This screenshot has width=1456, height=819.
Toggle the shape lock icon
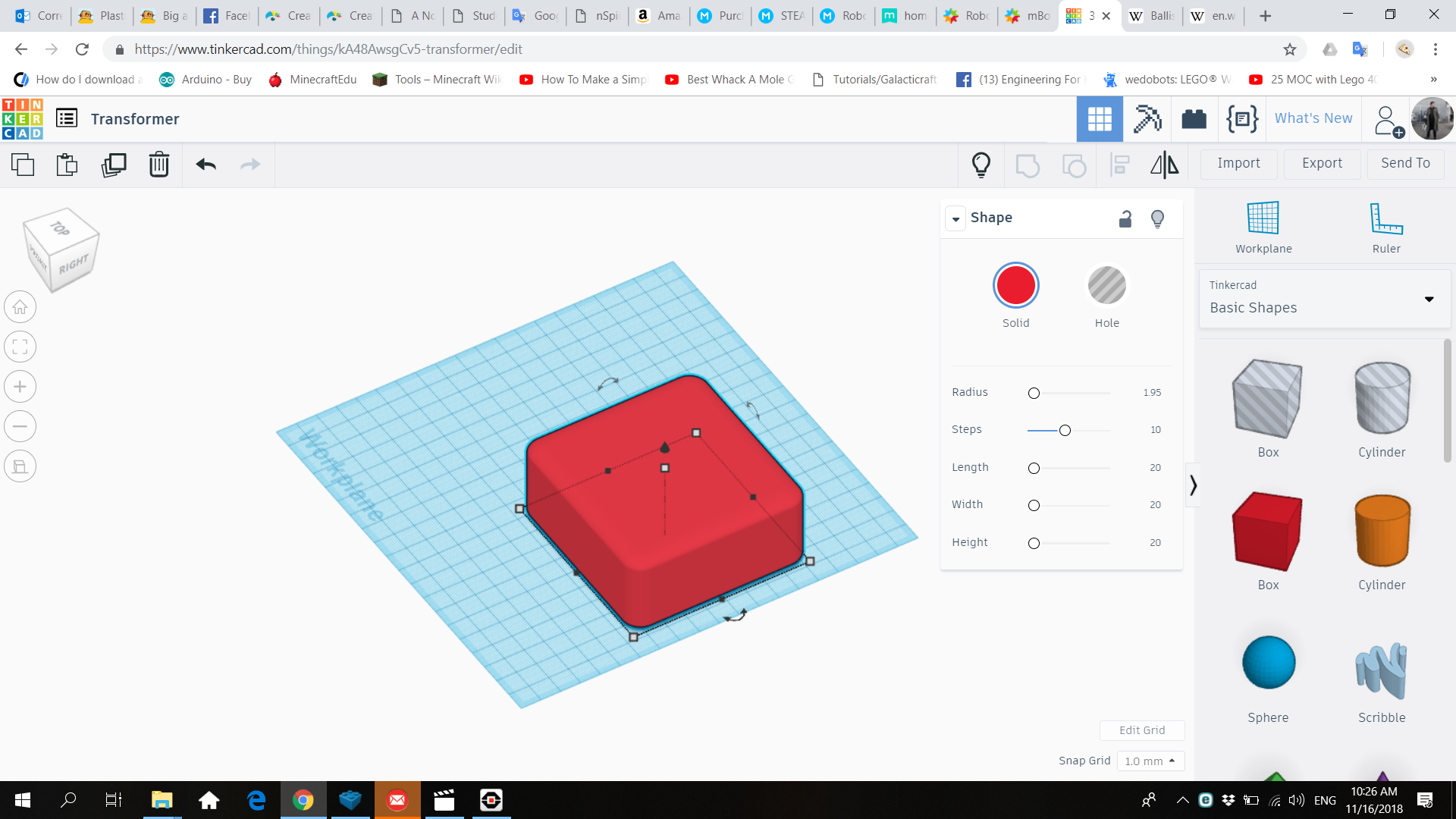(x=1125, y=219)
